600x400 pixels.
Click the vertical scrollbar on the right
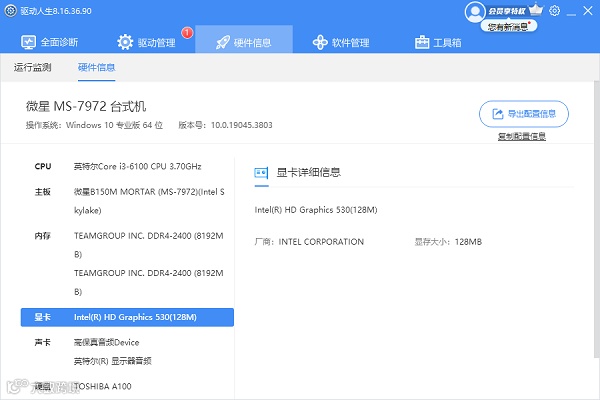pyautogui.click(x=597, y=219)
